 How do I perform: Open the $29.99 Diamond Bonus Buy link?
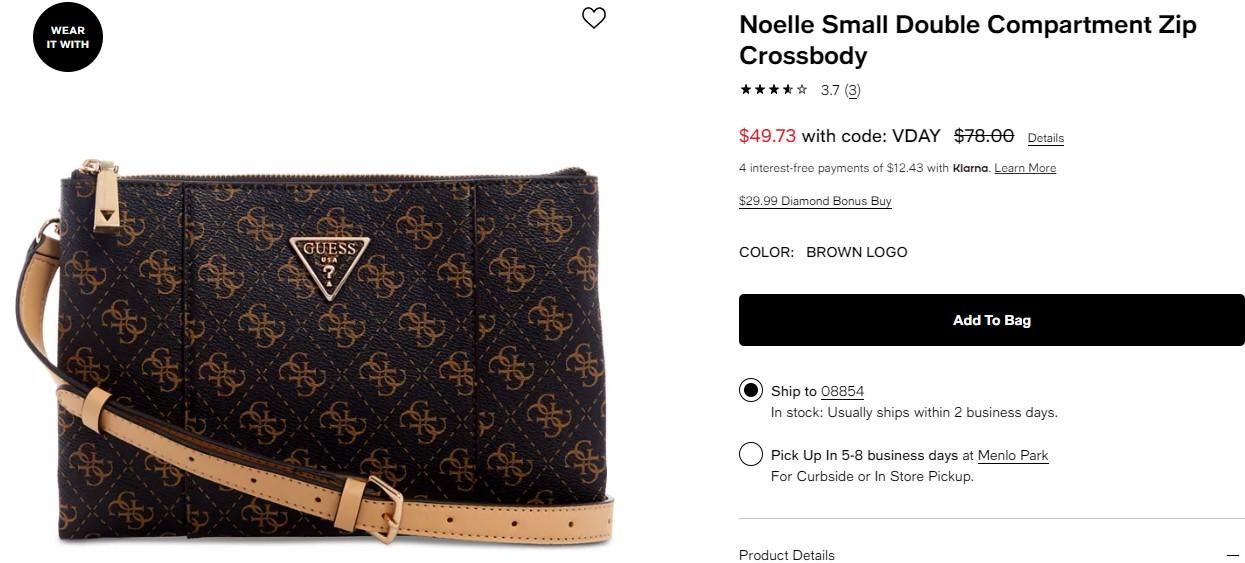coord(815,201)
